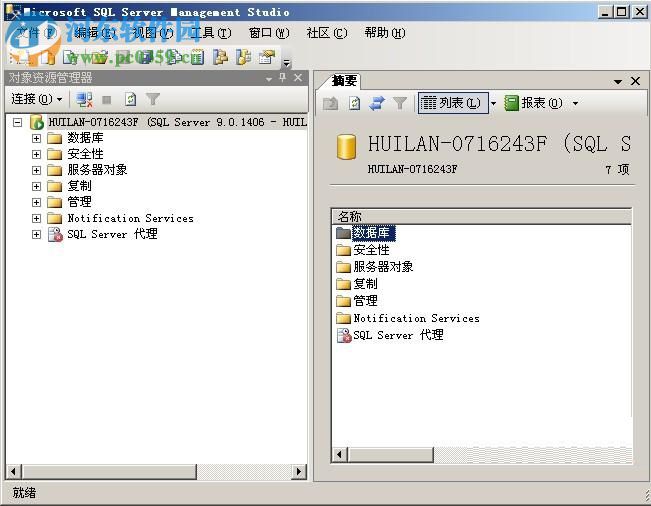Select the HUILAN-0716243F server node label
This screenshot has height=506, width=651.
tap(178, 122)
